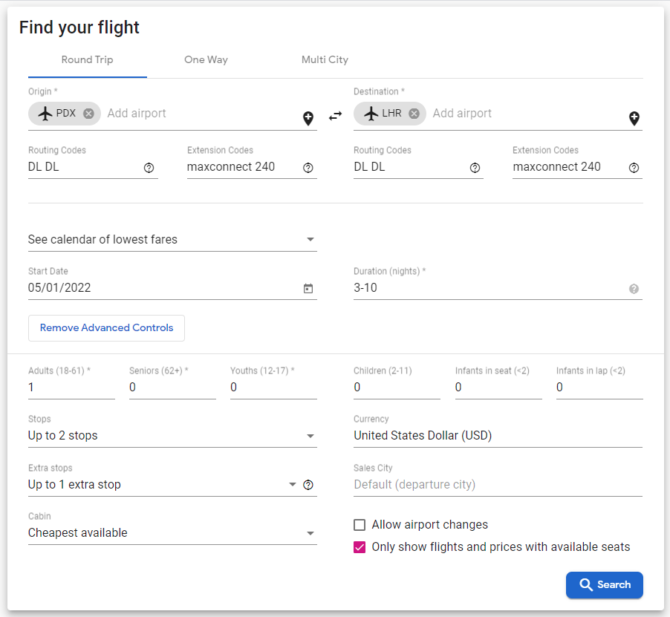Click the swap origin and destination arrows
Viewport: 670px width, 617px height.
[x=335, y=116]
